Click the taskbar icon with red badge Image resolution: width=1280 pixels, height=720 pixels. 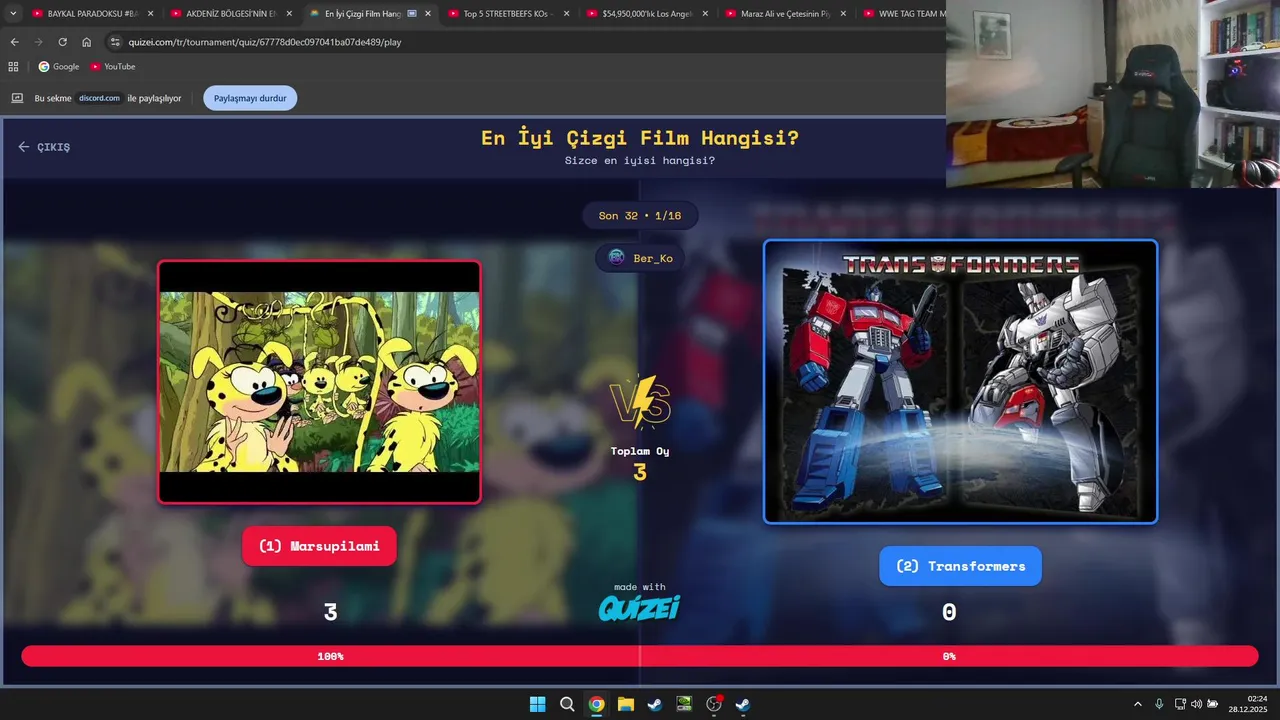coord(714,704)
